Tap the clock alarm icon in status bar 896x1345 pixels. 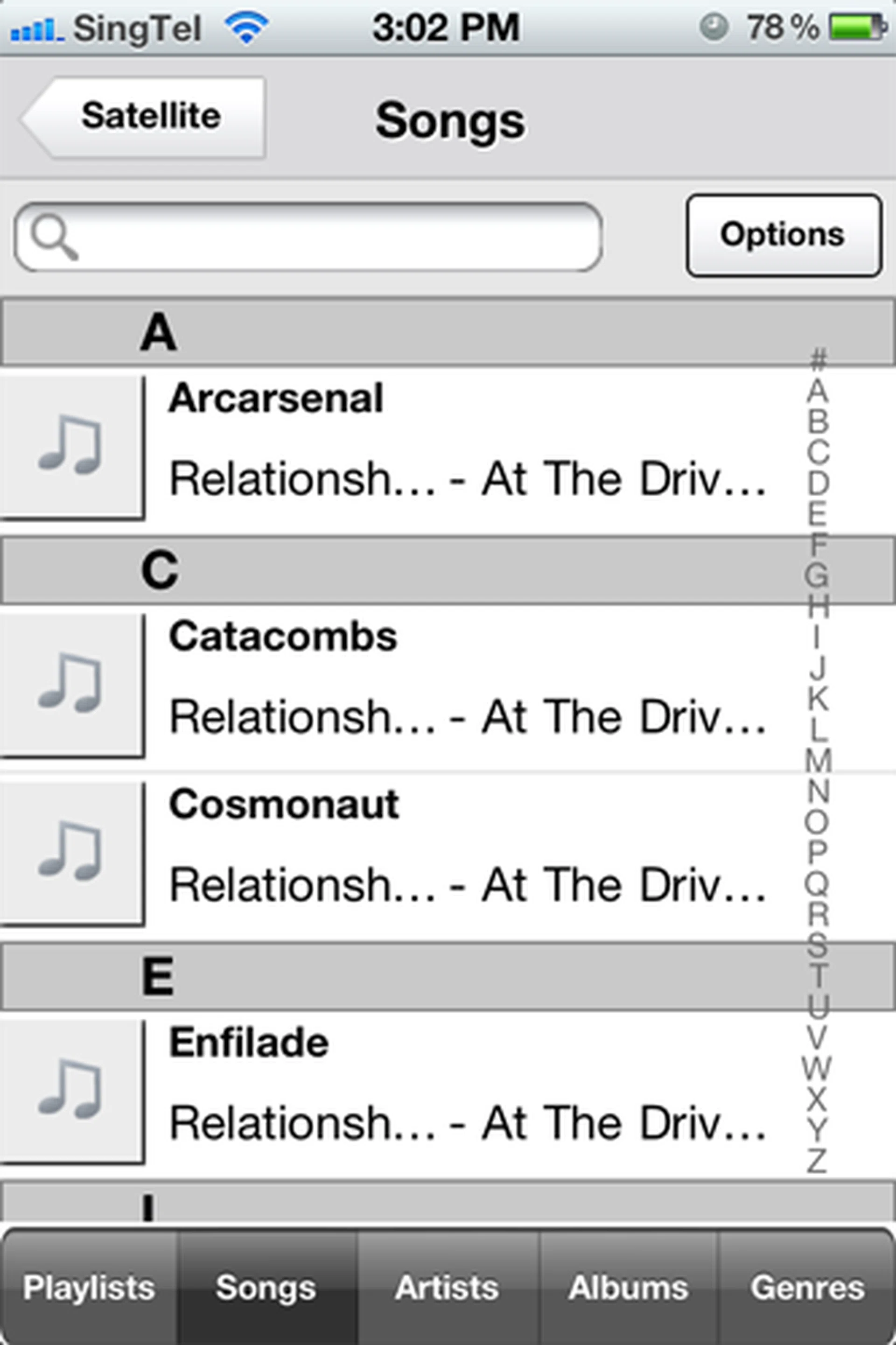coord(714,28)
